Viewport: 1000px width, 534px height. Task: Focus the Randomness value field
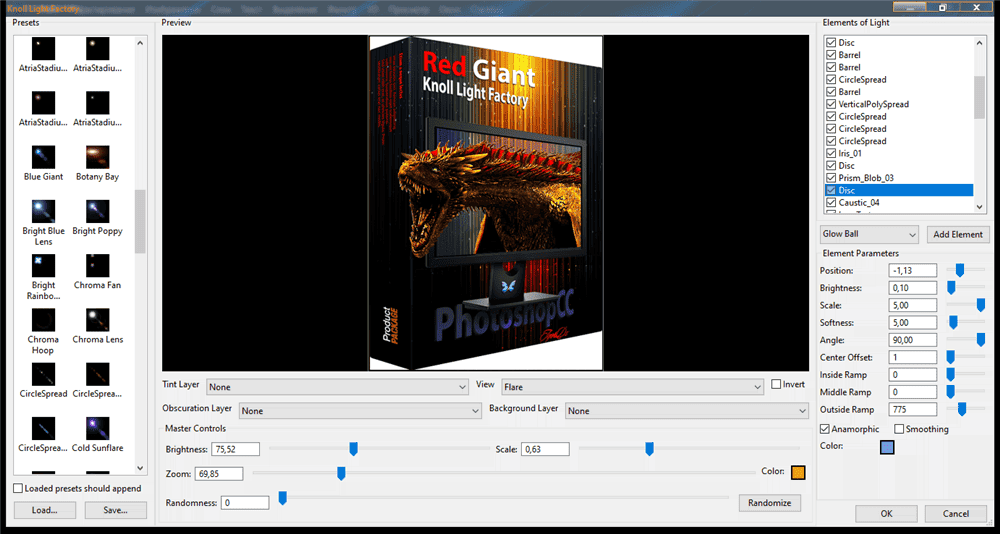[x=244, y=503]
